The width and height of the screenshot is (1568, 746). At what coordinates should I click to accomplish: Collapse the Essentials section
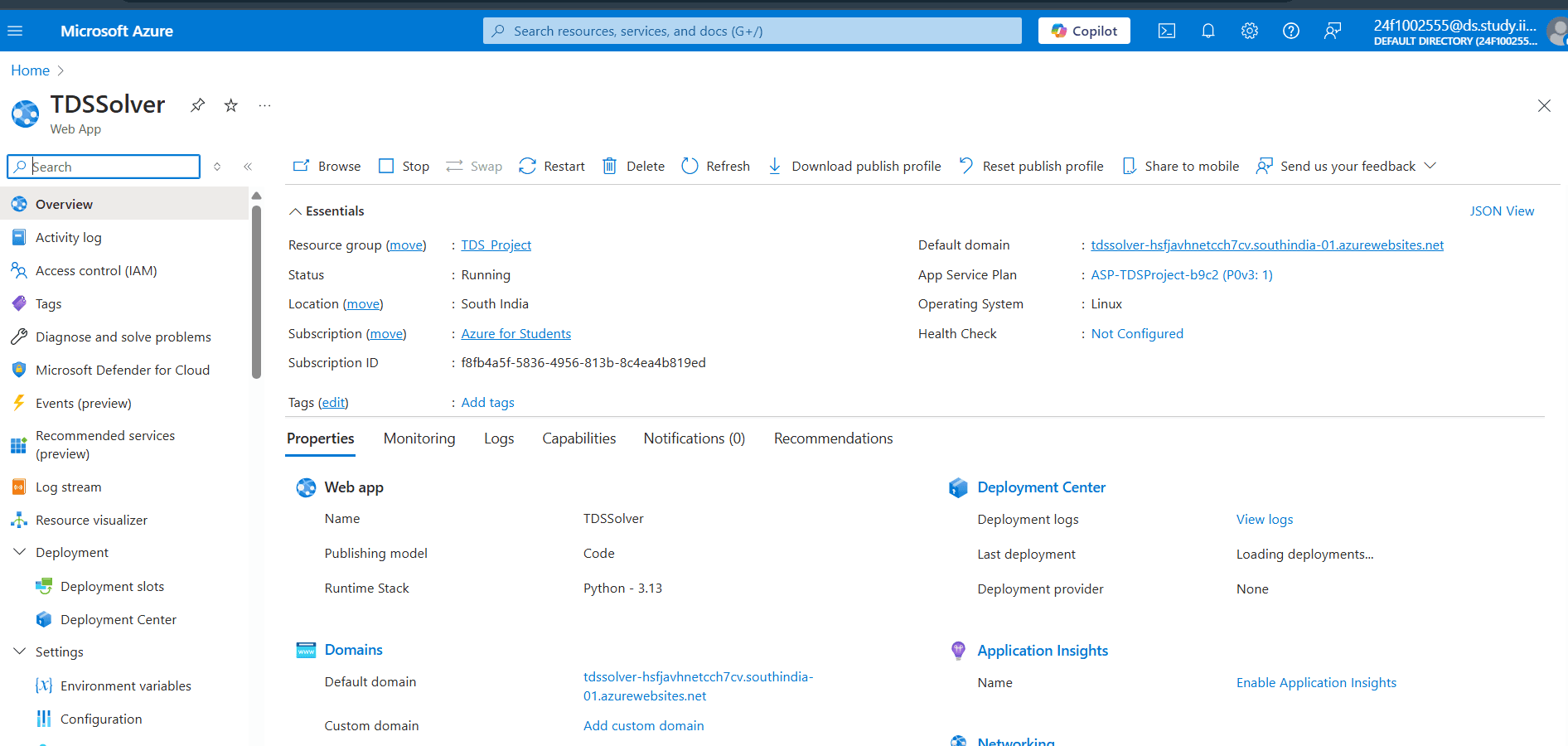[x=295, y=211]
